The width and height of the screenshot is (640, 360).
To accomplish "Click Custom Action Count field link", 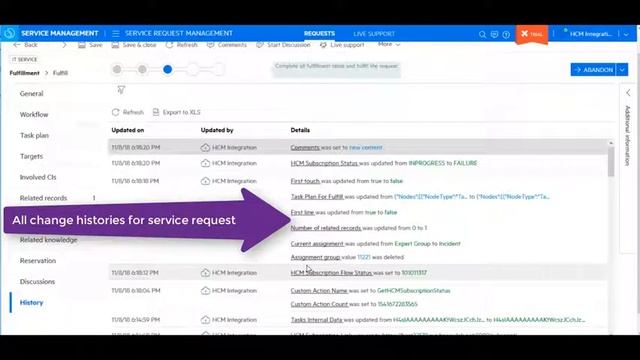I will point(319,304).
